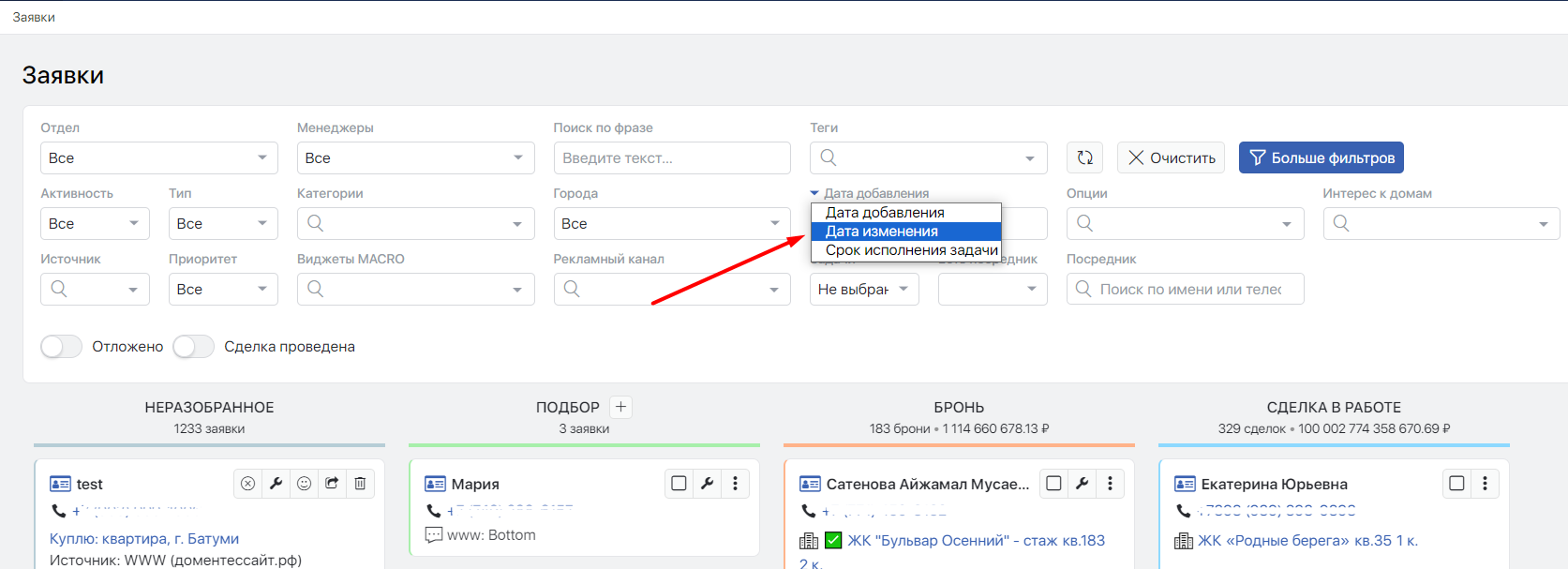Click the trash icon on the test card
Screen dimensions: 1568x569
pos(360,484)
